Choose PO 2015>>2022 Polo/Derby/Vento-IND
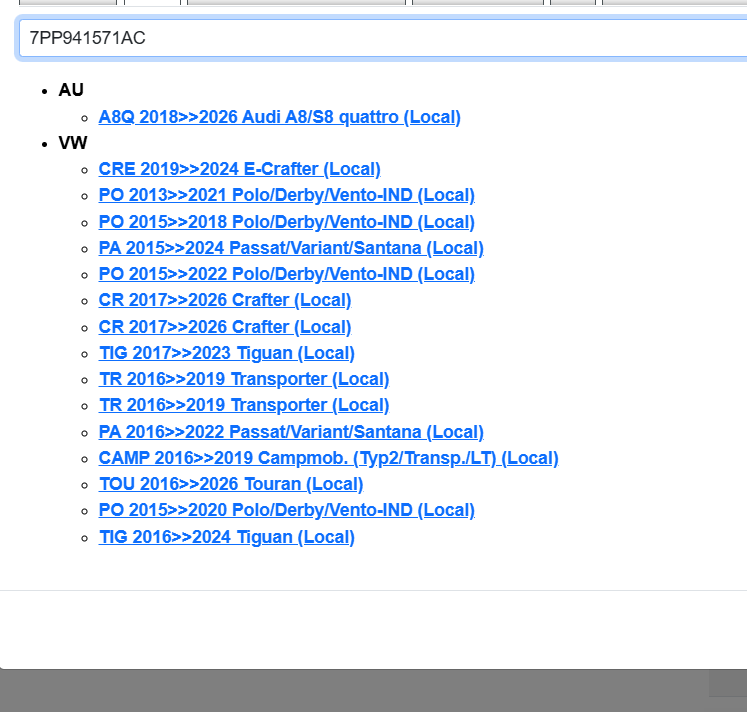The image size is (747, 712). [286, 274]
